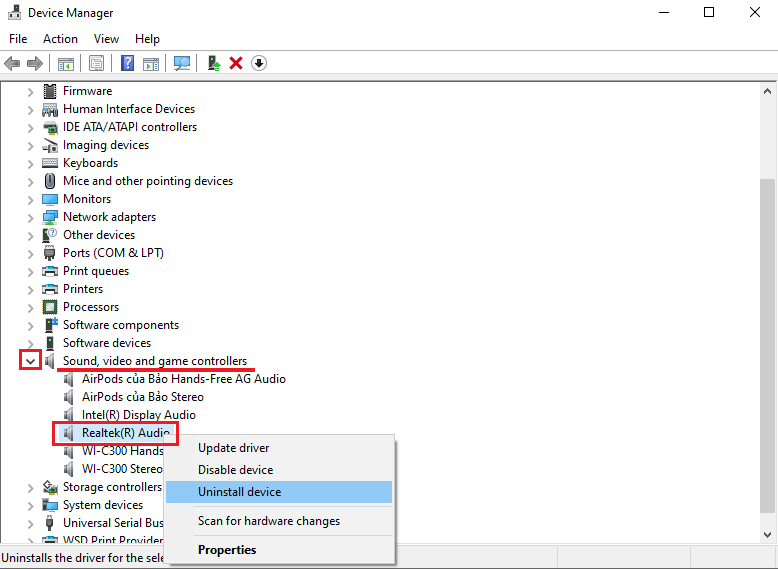Select the Monitors category label
This screenshot has height=569, width=778.
coord(87,199)
